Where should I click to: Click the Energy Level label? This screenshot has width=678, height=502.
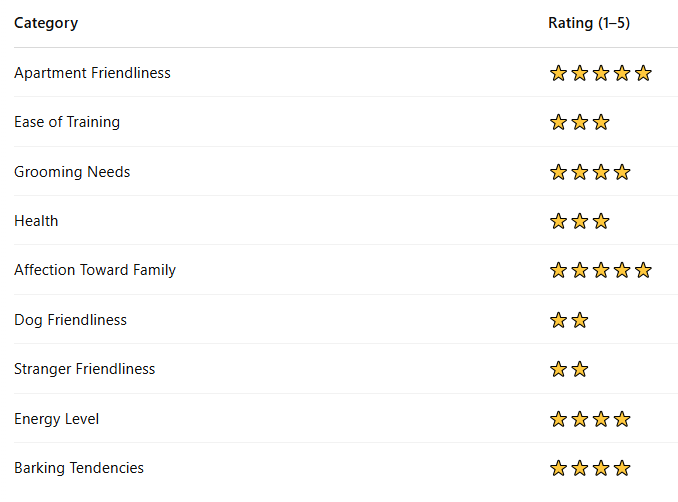56,419
